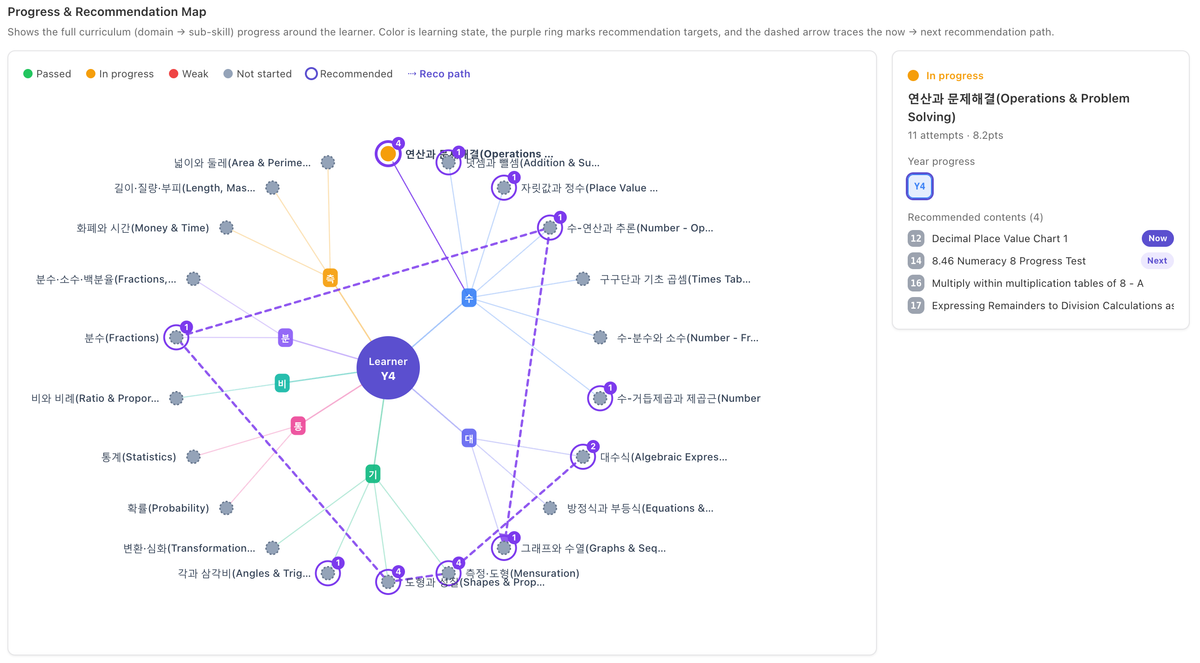Open the Fractions sub-skill node

coord(177,338)
